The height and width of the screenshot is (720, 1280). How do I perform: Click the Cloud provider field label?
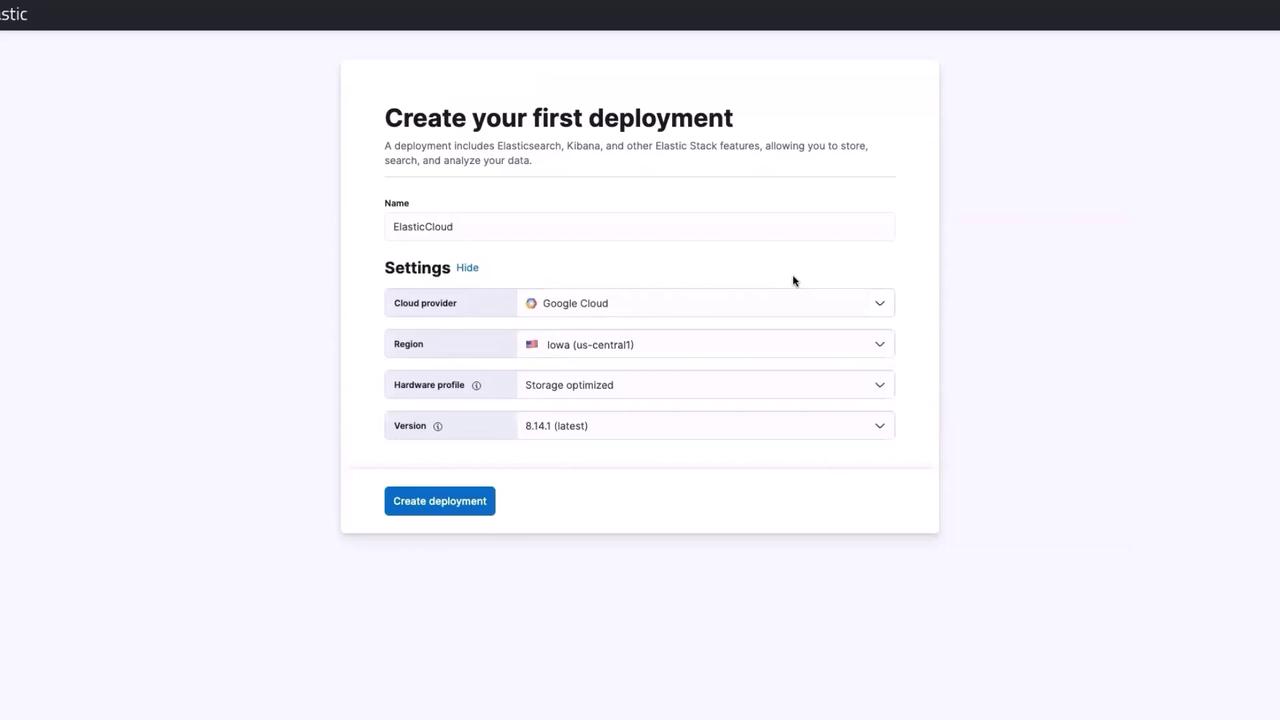tap(425, 303)
